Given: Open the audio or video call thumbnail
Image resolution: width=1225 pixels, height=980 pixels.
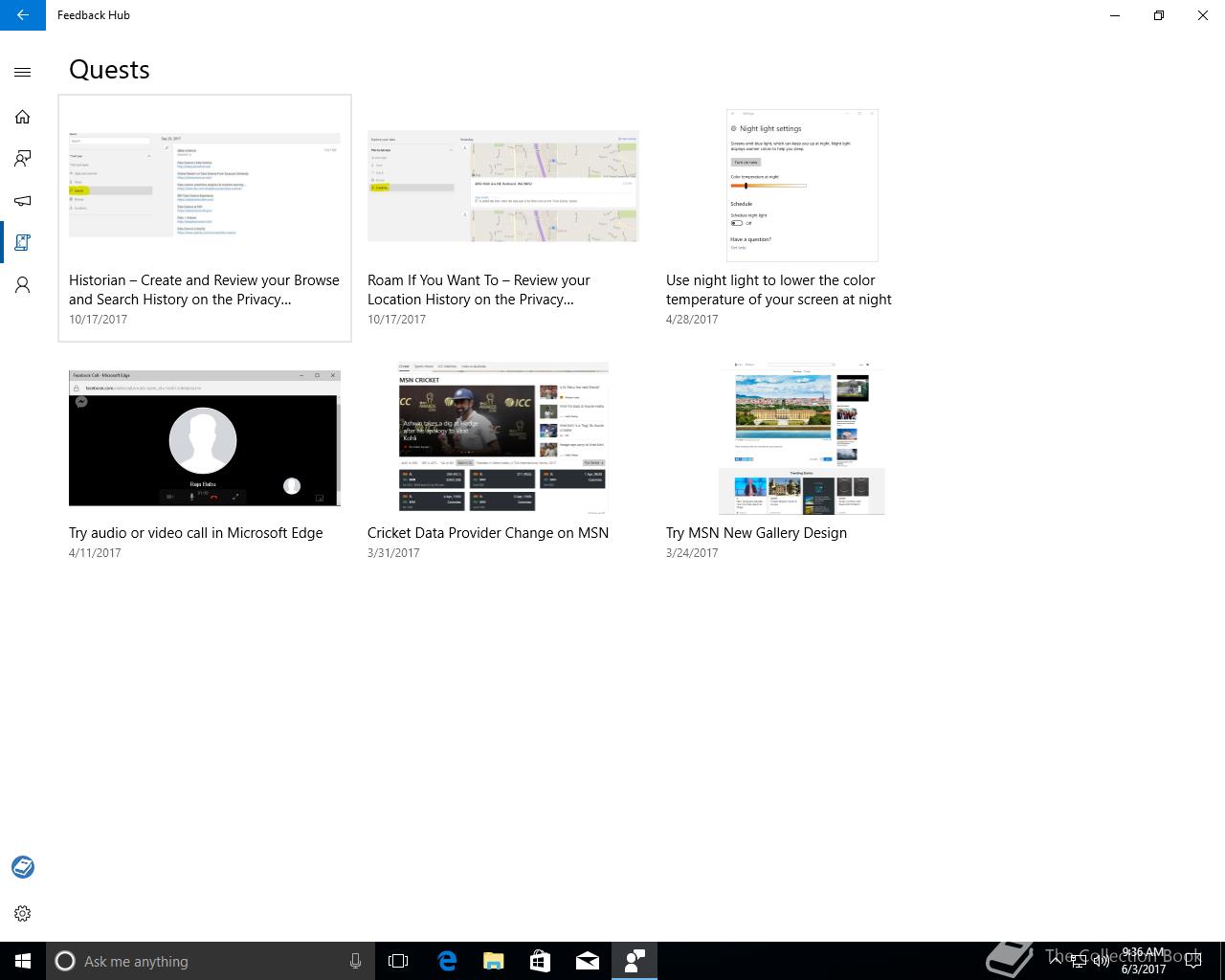Looking at the screenshot, I should point(205,438).
